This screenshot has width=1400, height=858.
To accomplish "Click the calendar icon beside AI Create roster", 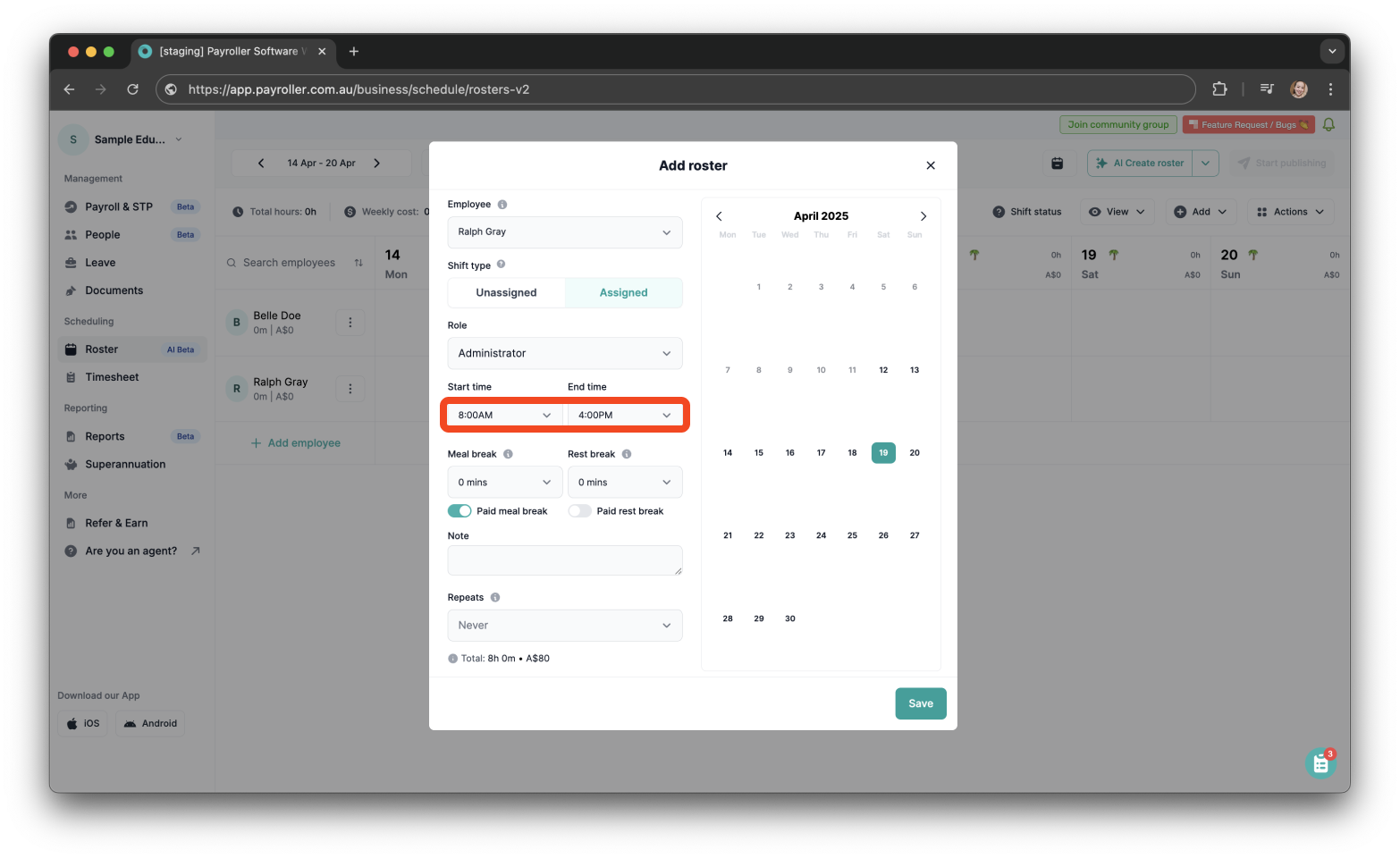I will pos(1058,163).
